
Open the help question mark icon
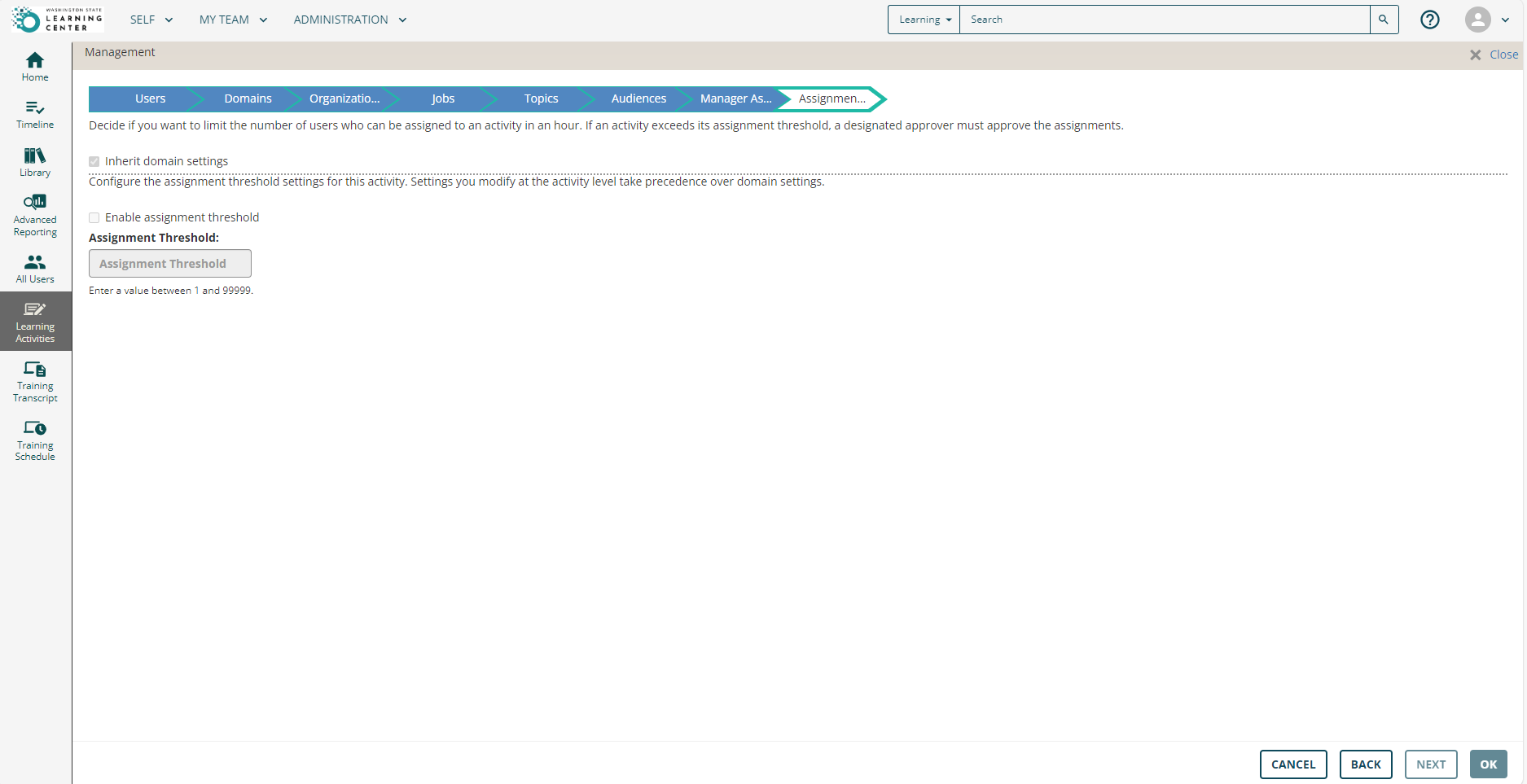pyautogui.click(x=1430, y=20)
